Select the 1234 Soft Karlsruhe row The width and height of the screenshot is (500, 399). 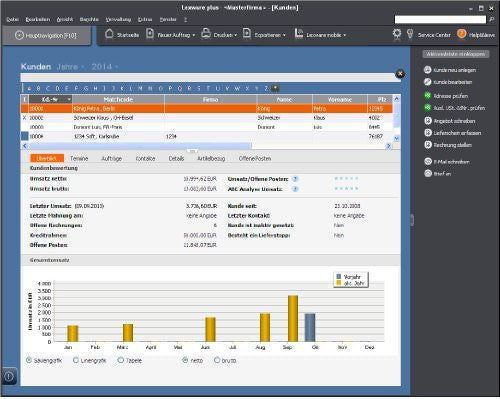coord(207,136)
